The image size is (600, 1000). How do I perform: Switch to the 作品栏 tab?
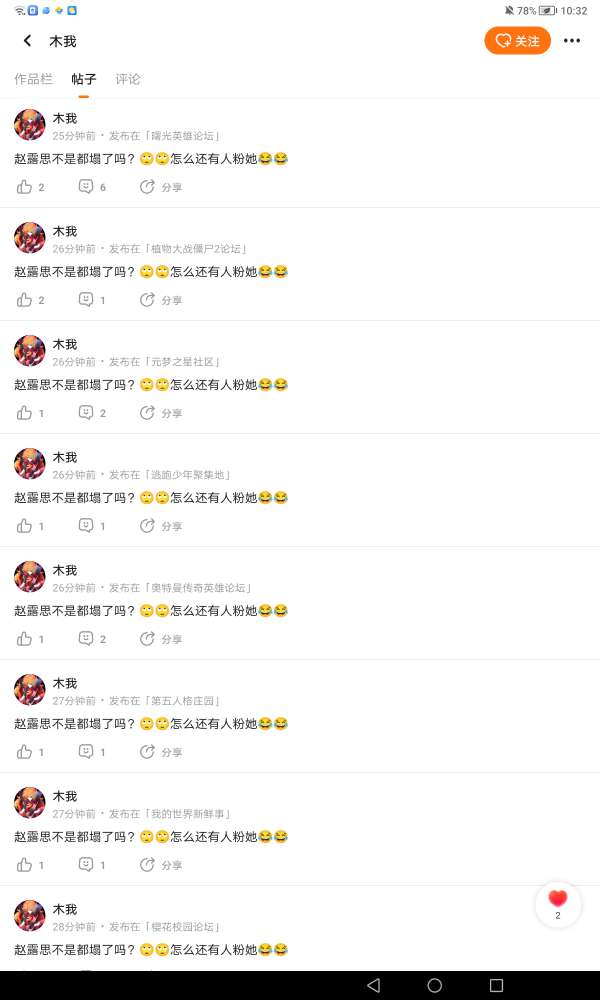point(33,79)
